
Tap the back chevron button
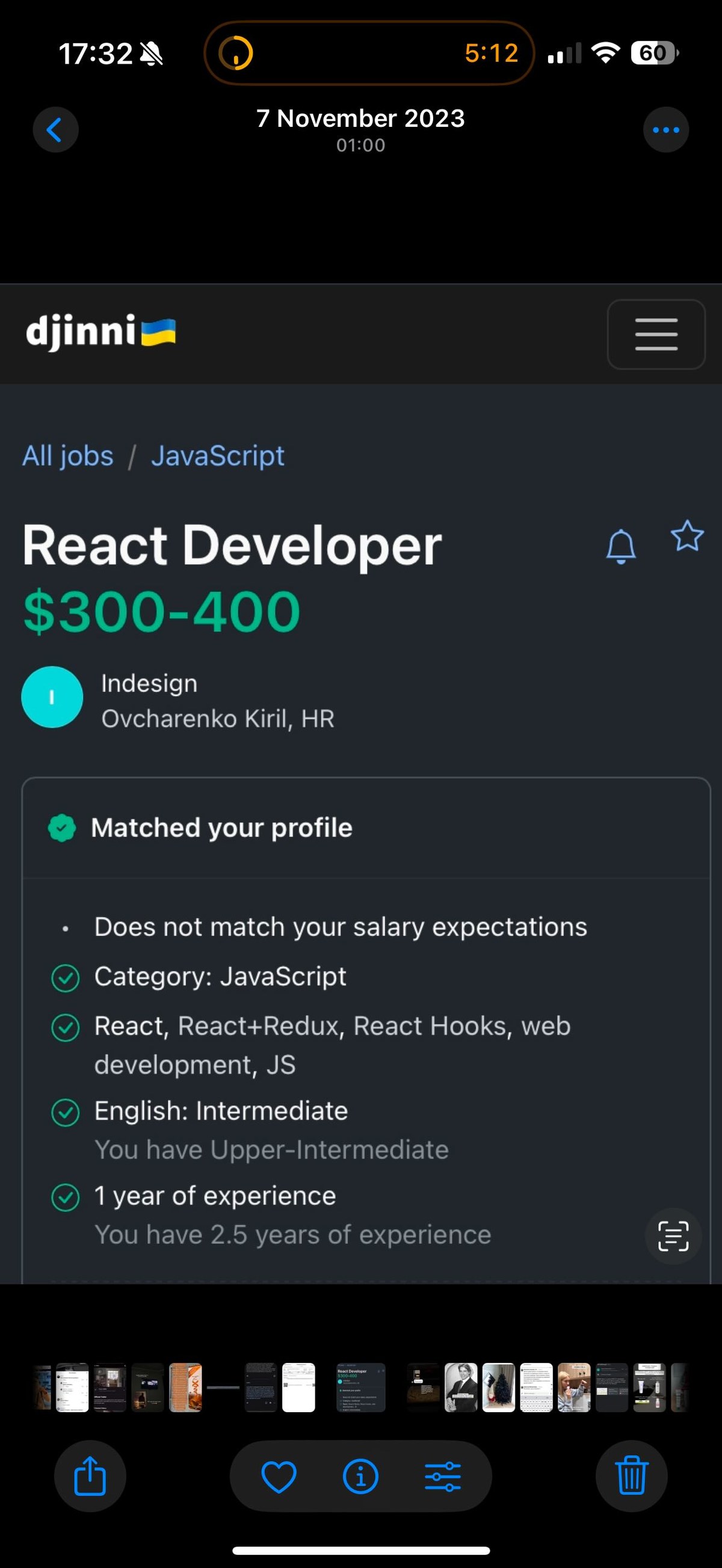[x=55, y=130]
